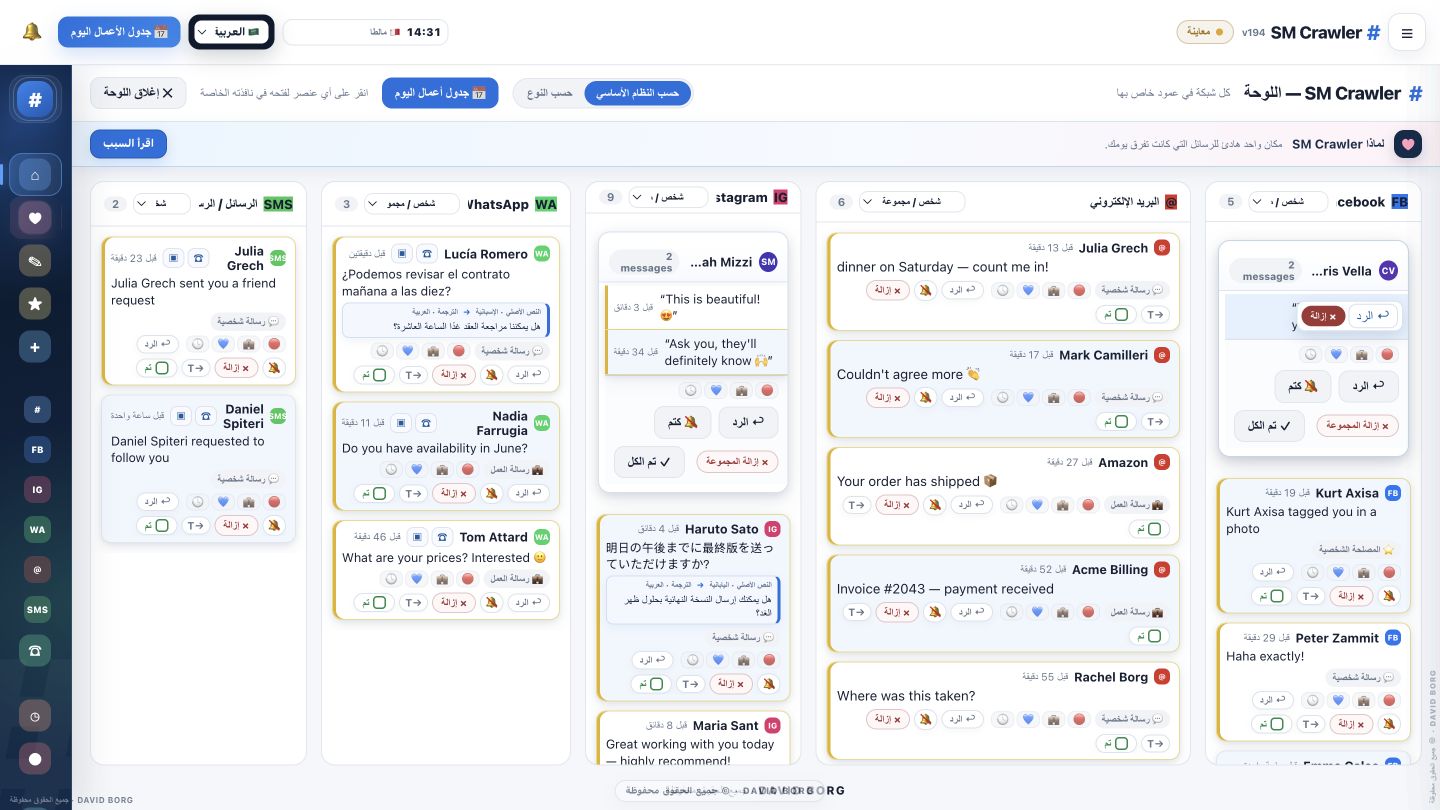Click إزالة remove on Tom Attard's card
The width and height of the screenshot is (1440, 810).
tap(455, 603)
